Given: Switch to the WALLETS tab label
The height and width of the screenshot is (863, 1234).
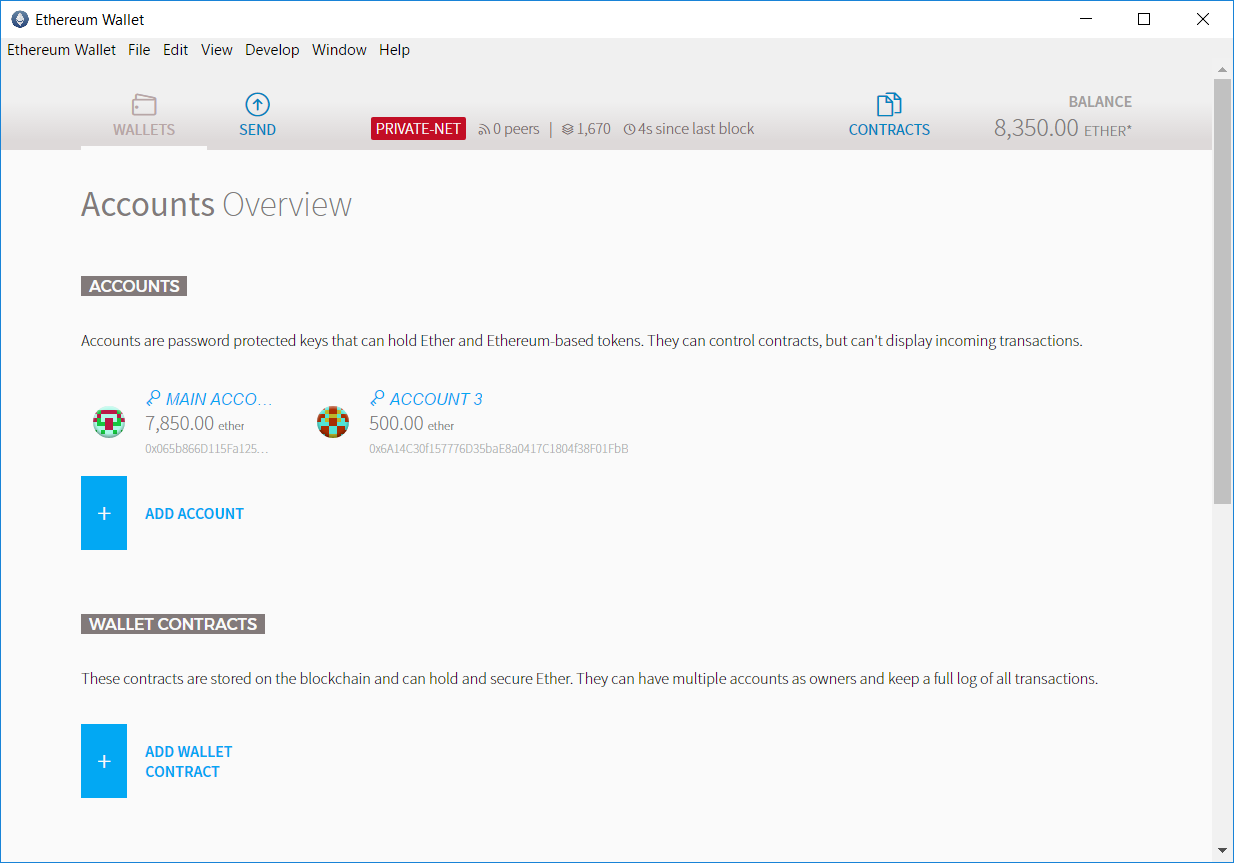Looking at the screenshot, I should click(x=144, y=130).
